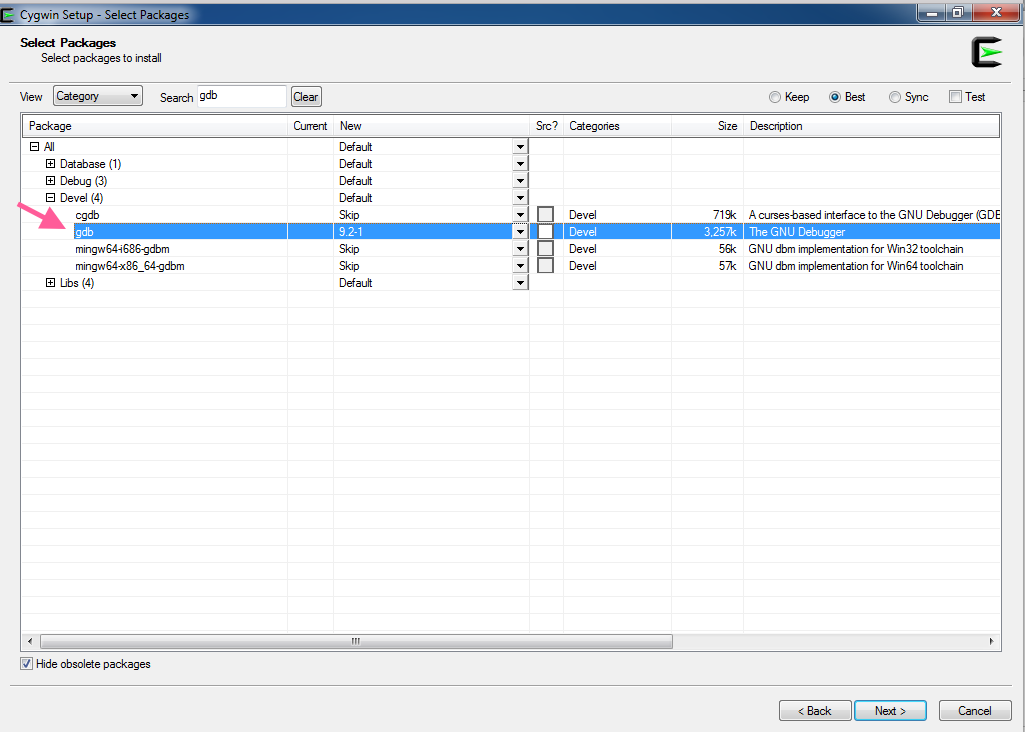Click 'GNU dbm implementation for Win64 toolchain'
This screenshot has width=1025, height=732.
point(856,265)
